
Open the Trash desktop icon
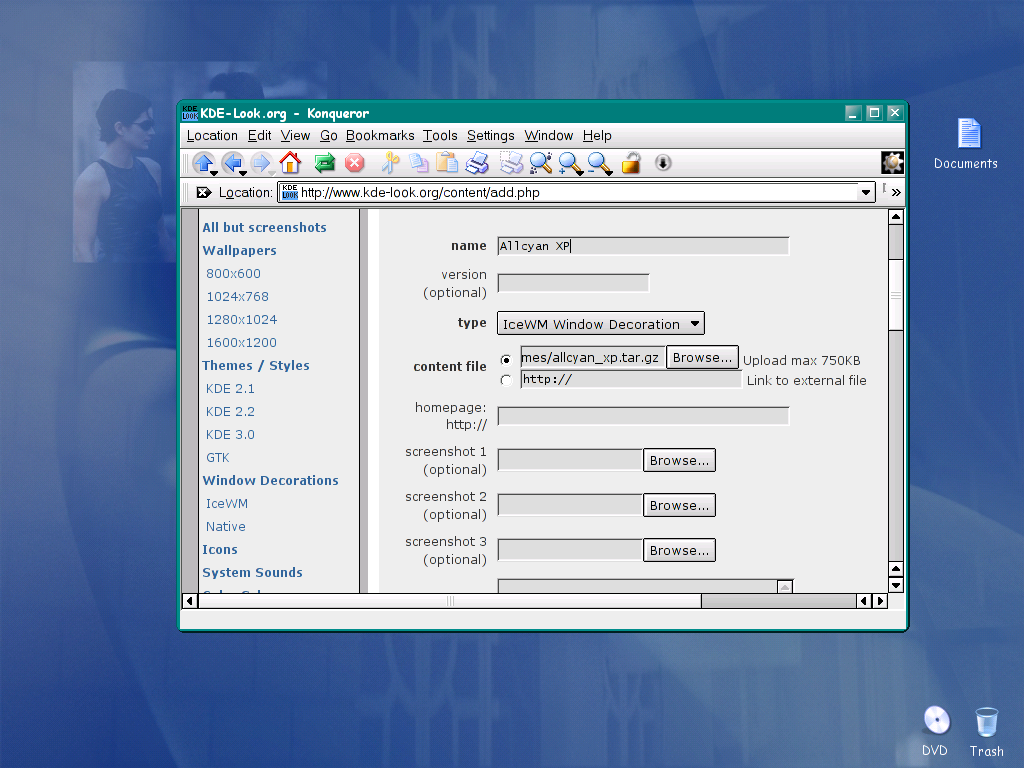pyautogui.click(x=986, y=731)
